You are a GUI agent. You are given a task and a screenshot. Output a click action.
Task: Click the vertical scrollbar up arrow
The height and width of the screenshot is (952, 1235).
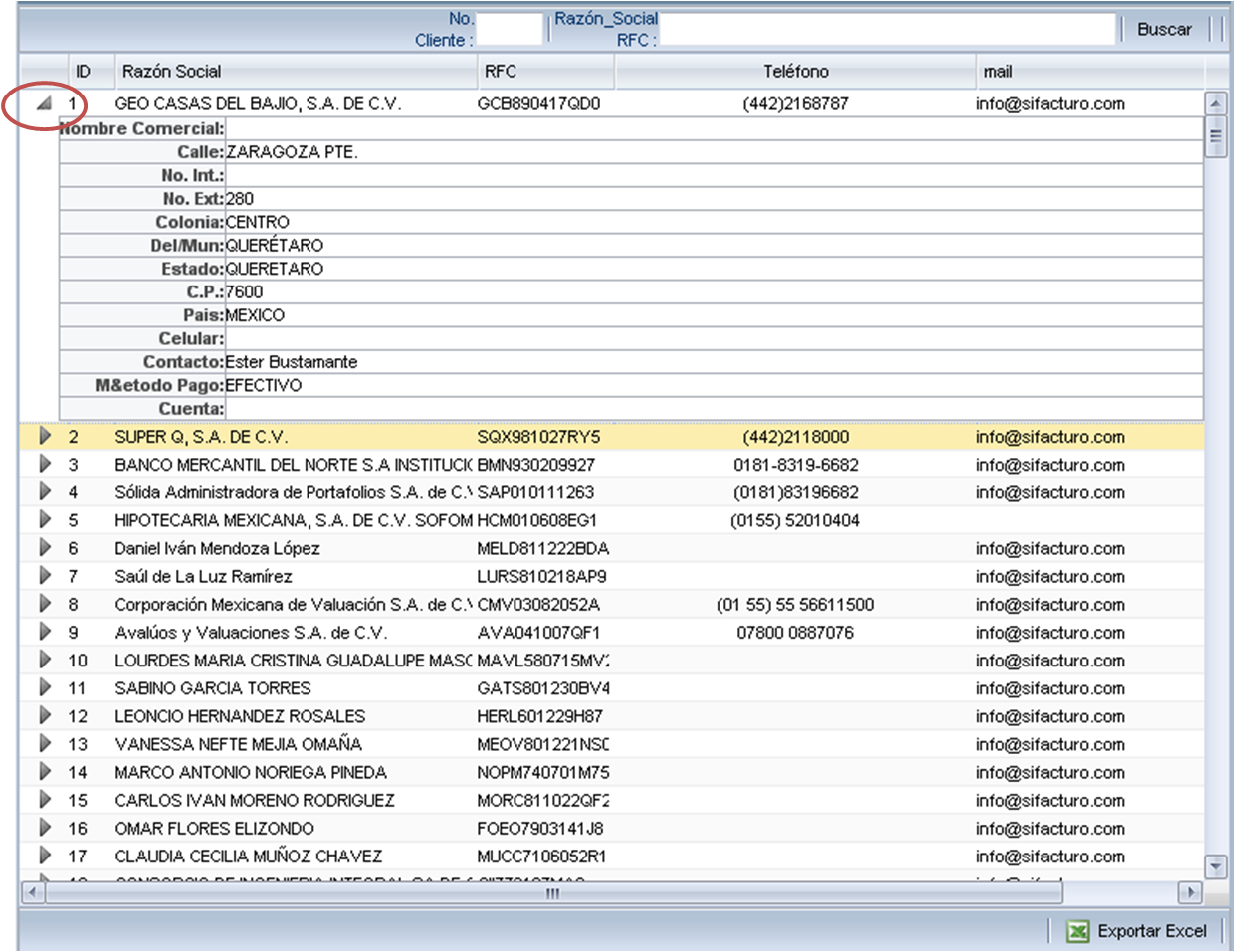[x=1215, y=102]
